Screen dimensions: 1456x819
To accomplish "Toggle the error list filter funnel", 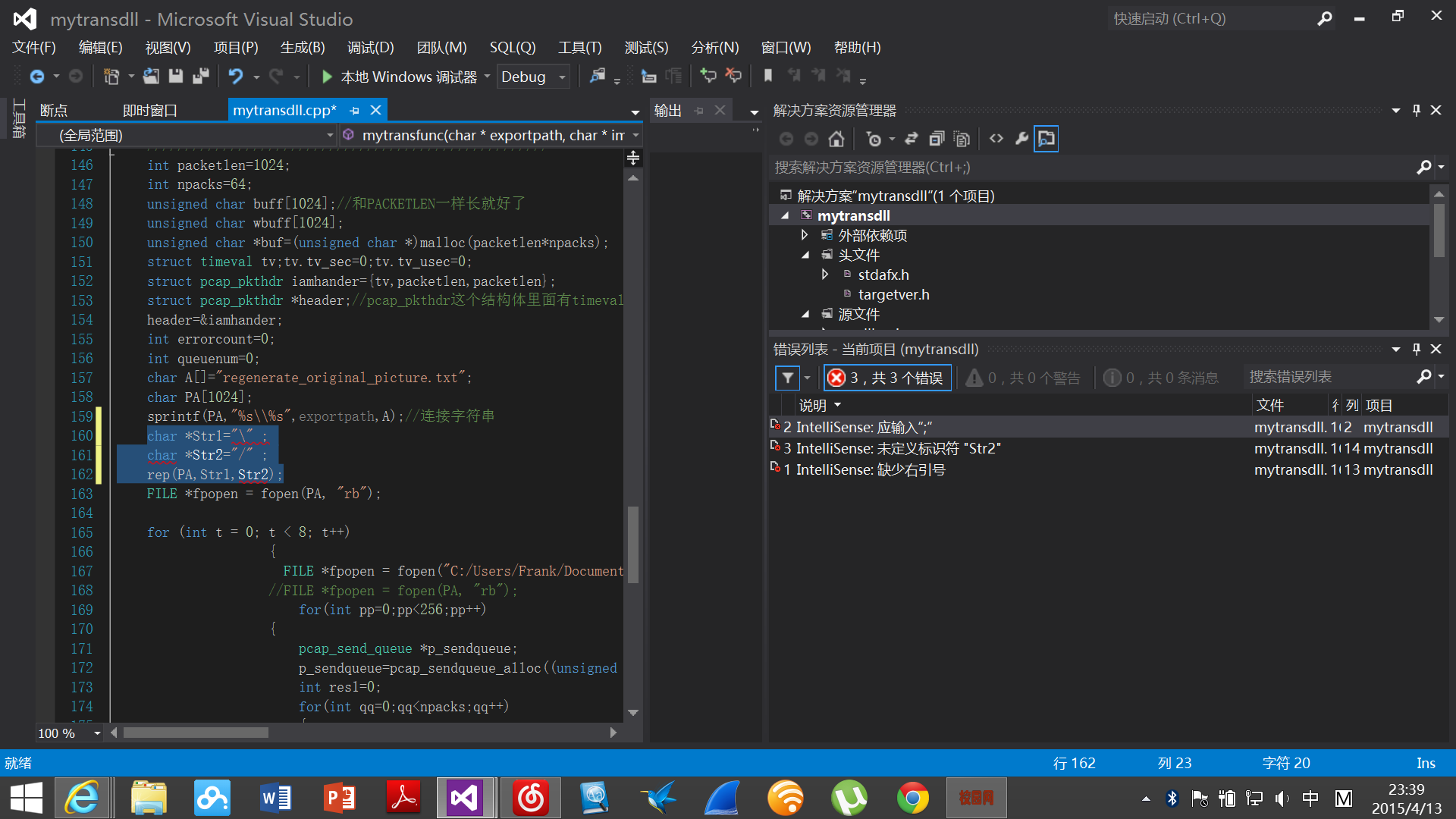I will [788, 378].
